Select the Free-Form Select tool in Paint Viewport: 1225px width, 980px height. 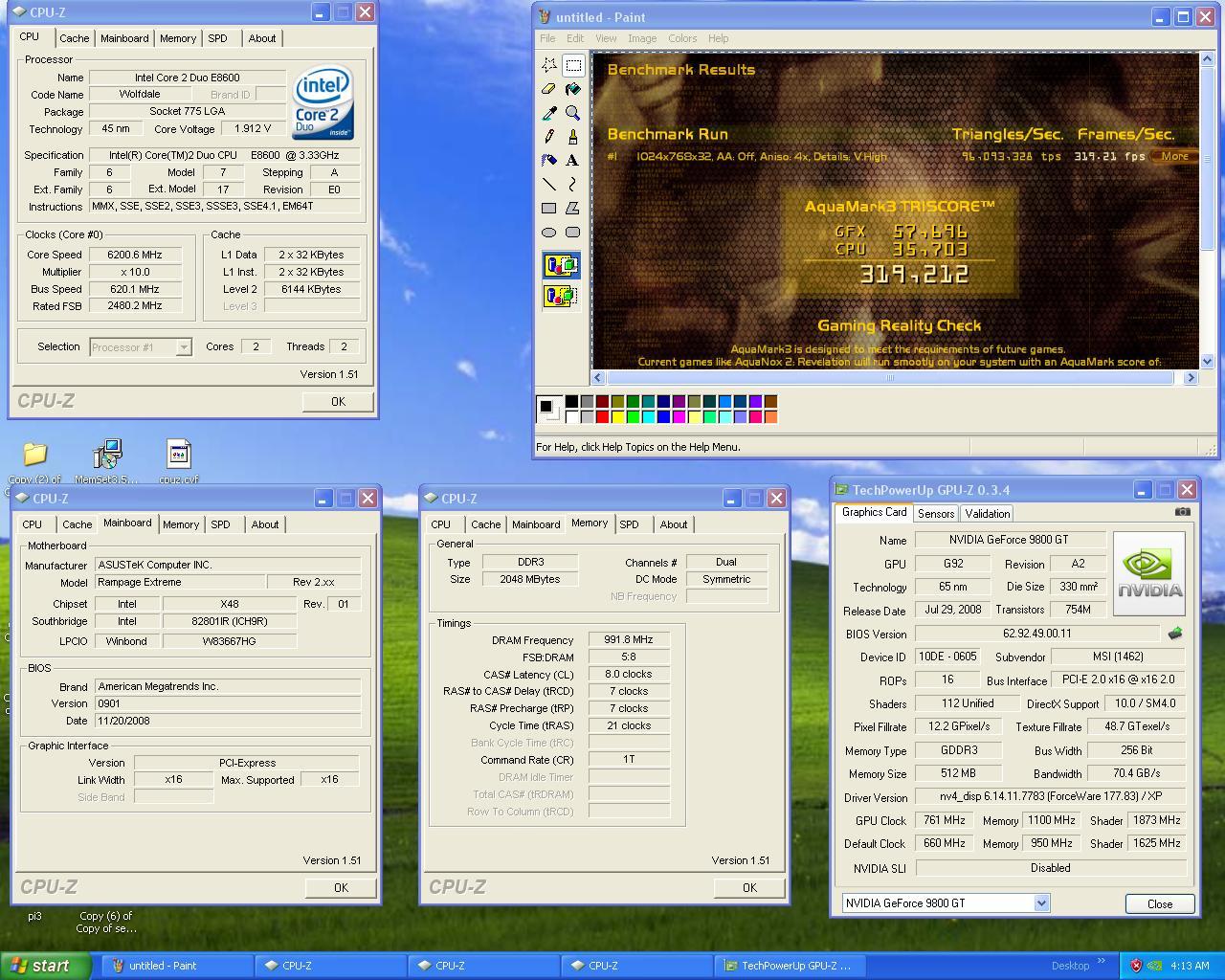click(x=549, y=65)
